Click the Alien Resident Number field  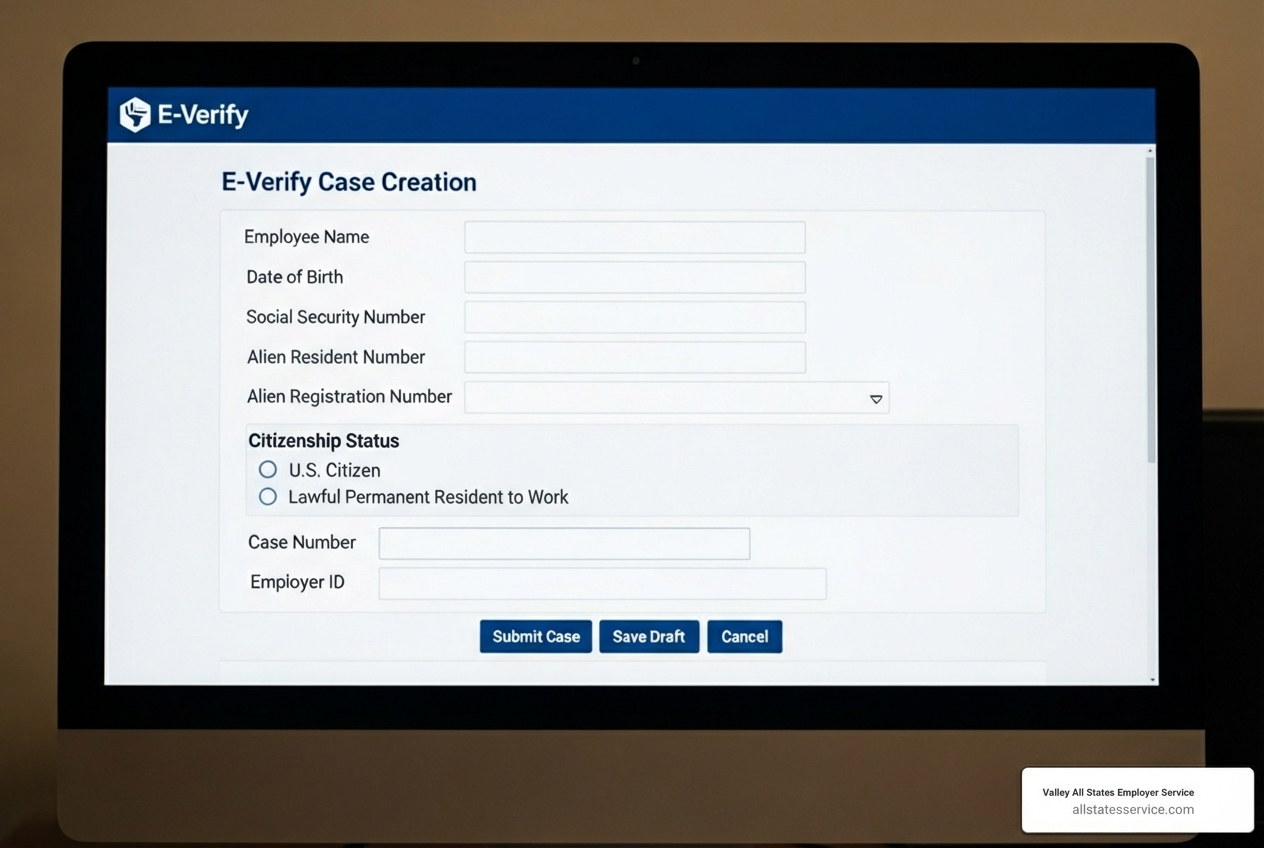634,357
